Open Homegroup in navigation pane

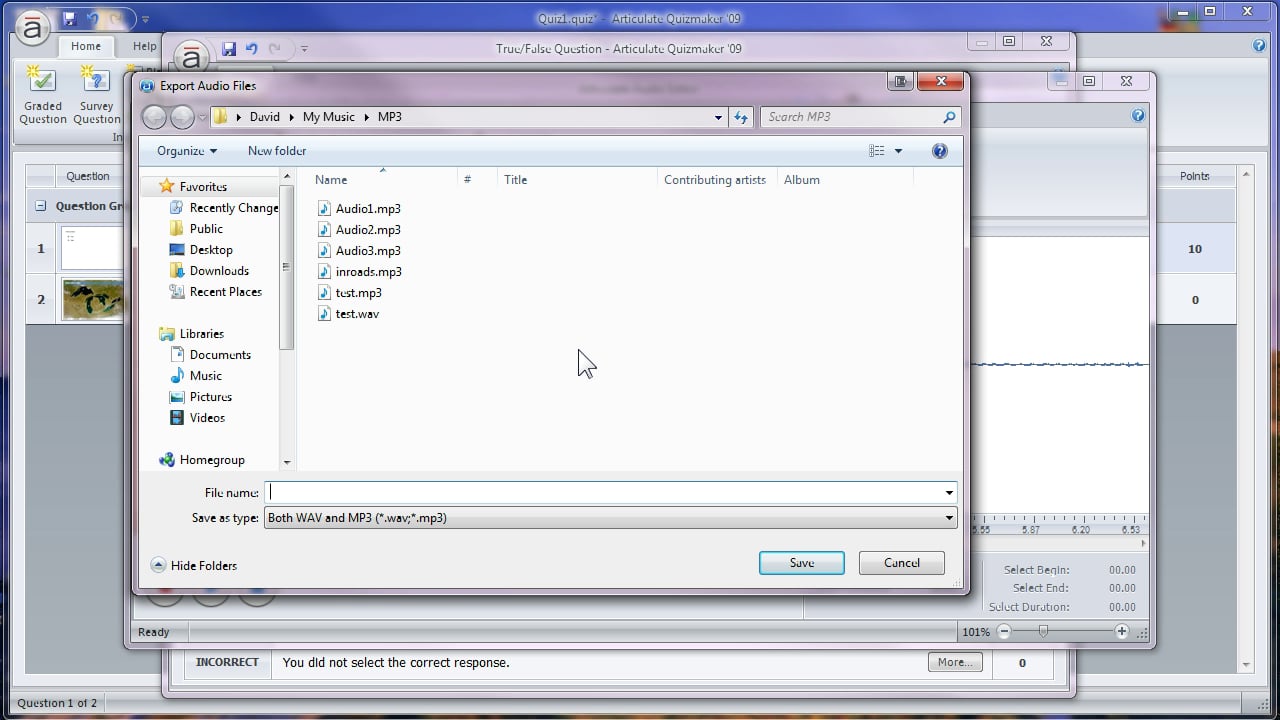(x=202, y=460)
